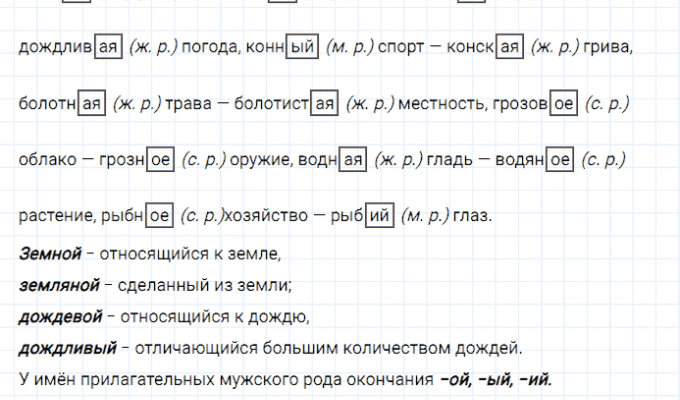Click the bold endings '–ой, –ый, –ий.'
The image size is (680, 400).
[495, 380]
